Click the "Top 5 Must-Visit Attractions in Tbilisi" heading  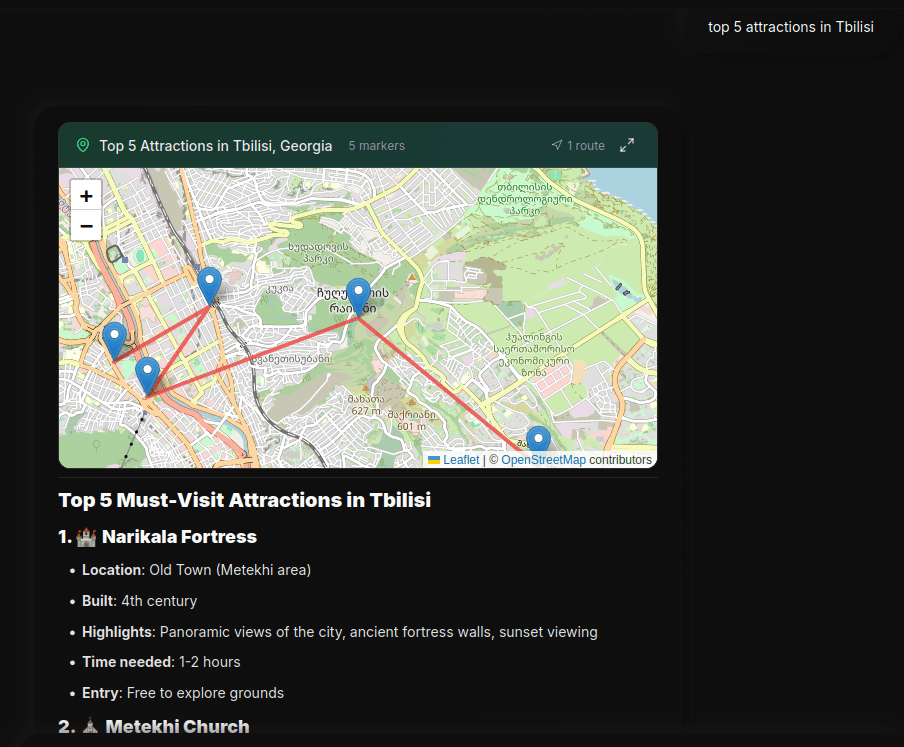tap(245, 500)
